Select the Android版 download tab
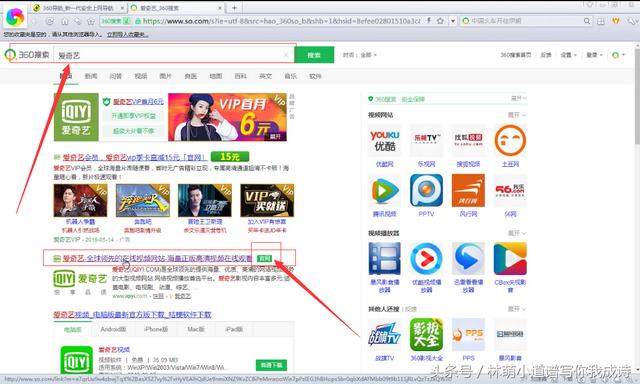The height and width of the screenshot is (384, 640). coord(113,329)
